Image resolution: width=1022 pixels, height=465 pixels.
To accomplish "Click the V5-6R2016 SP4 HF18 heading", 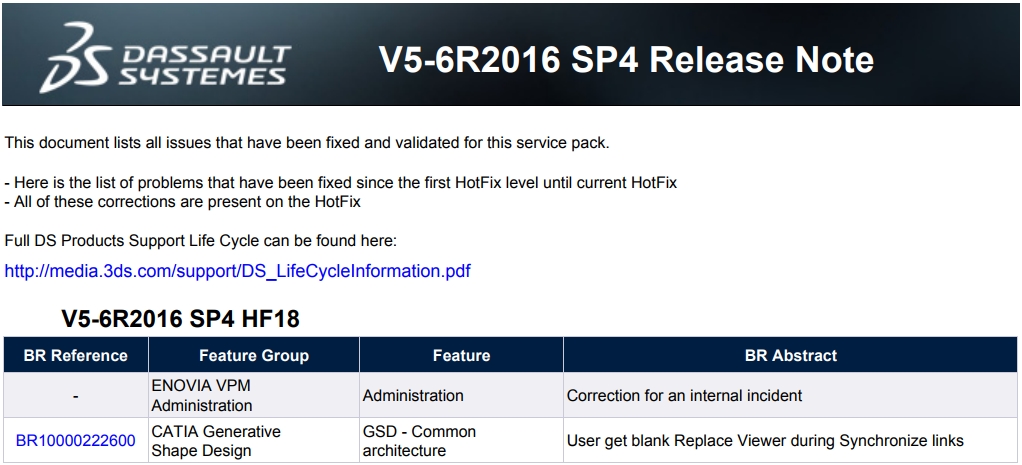I will (181, 319).
